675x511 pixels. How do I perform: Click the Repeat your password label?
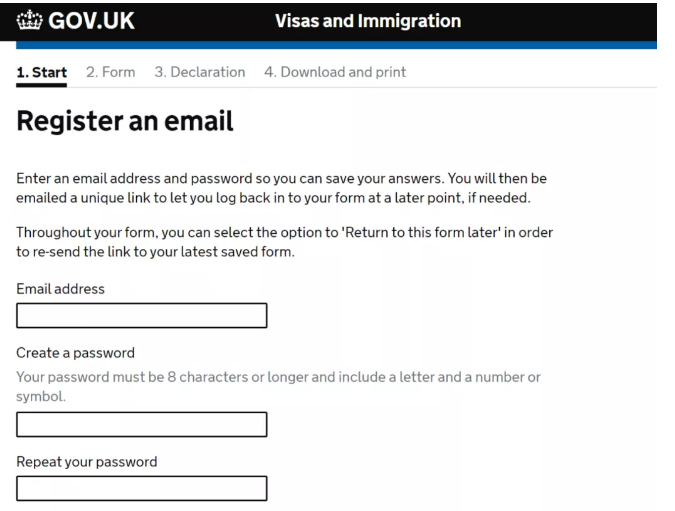(x=87, y=462)
